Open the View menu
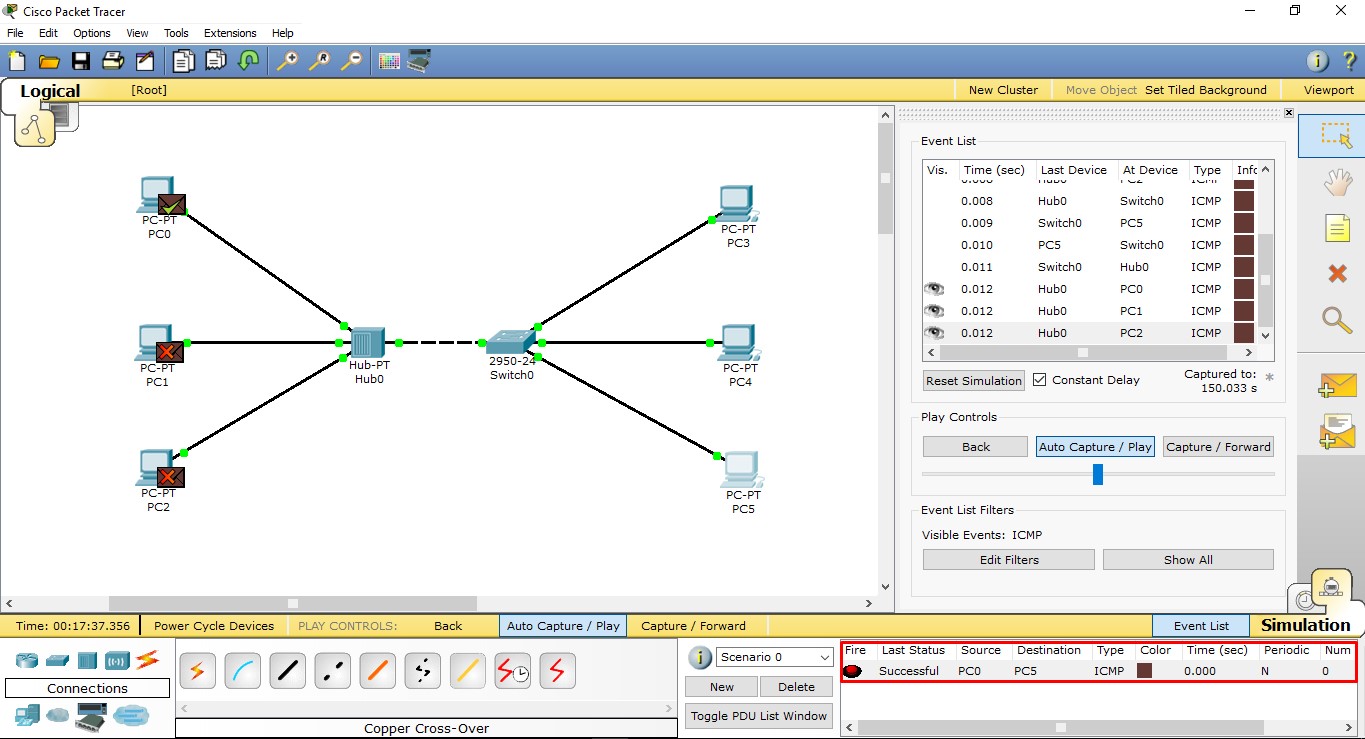The width and height of the screenshot is (1365, 739). (x=137, y=33)
